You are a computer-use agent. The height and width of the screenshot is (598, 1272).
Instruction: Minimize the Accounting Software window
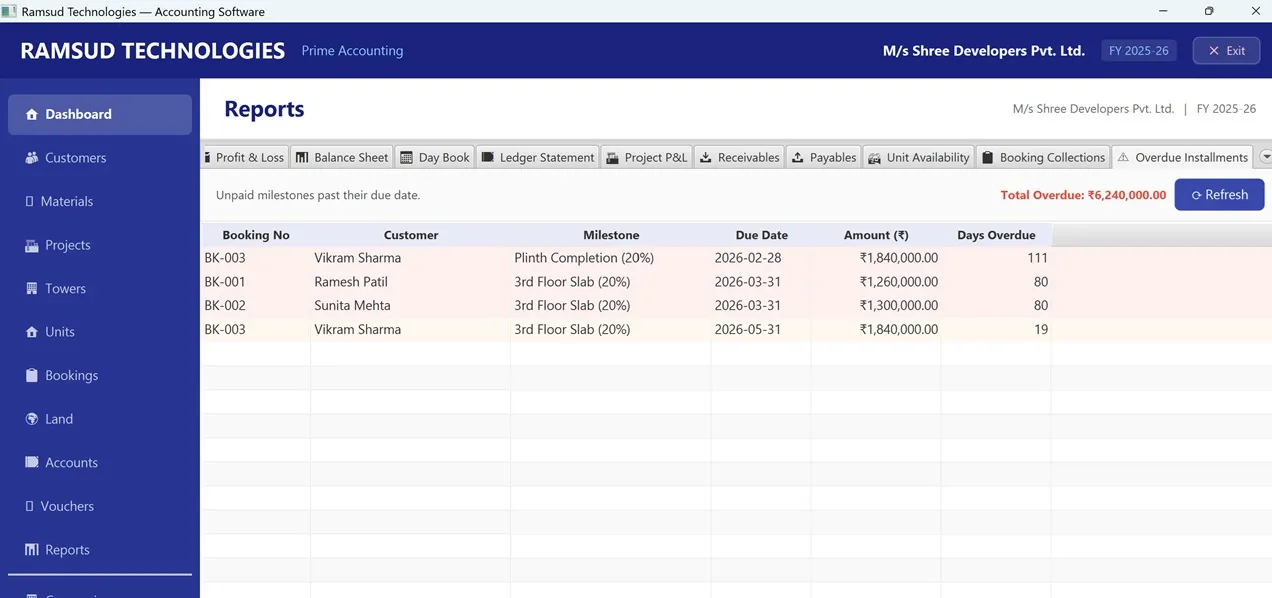pos(1163,11)
